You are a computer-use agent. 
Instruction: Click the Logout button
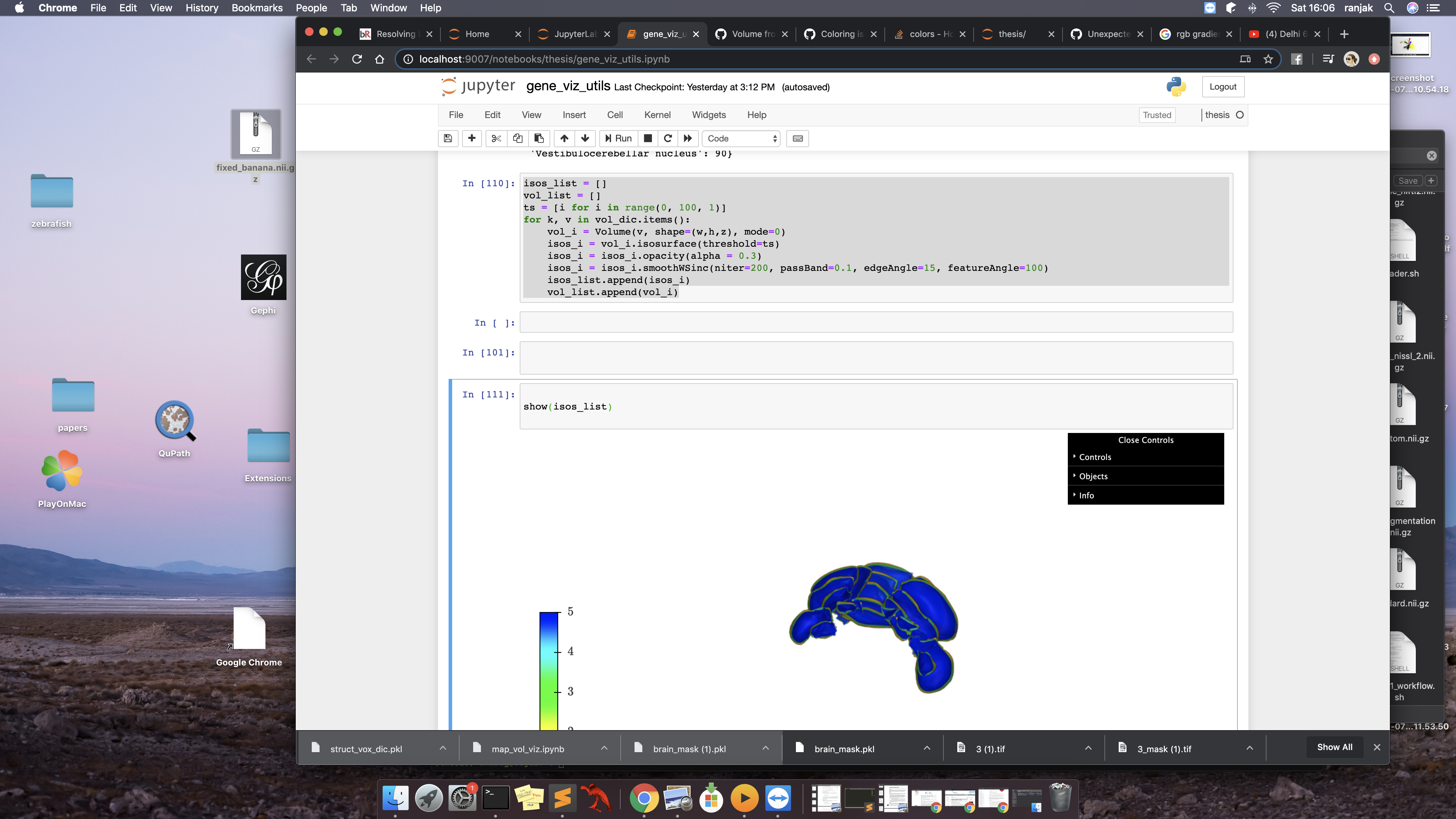(1222, 86)
